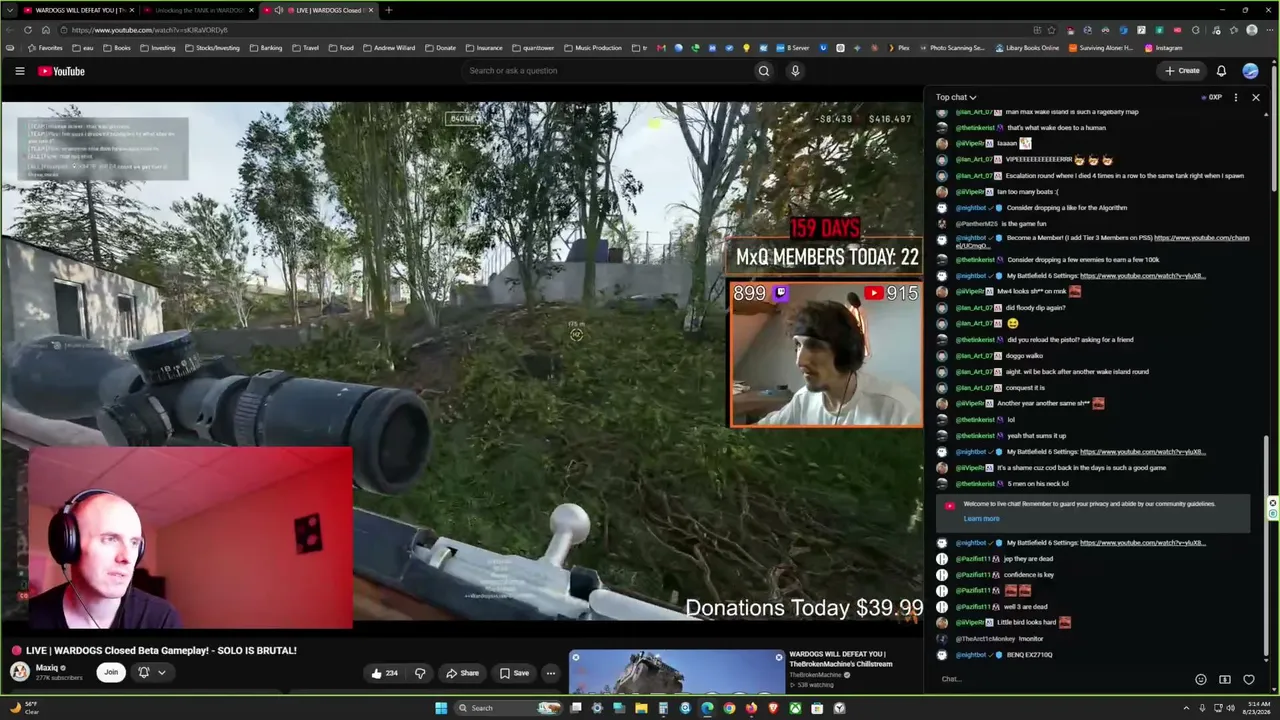Save the video to a playlist
1280x720 pixels.
(x=515, y=673)
